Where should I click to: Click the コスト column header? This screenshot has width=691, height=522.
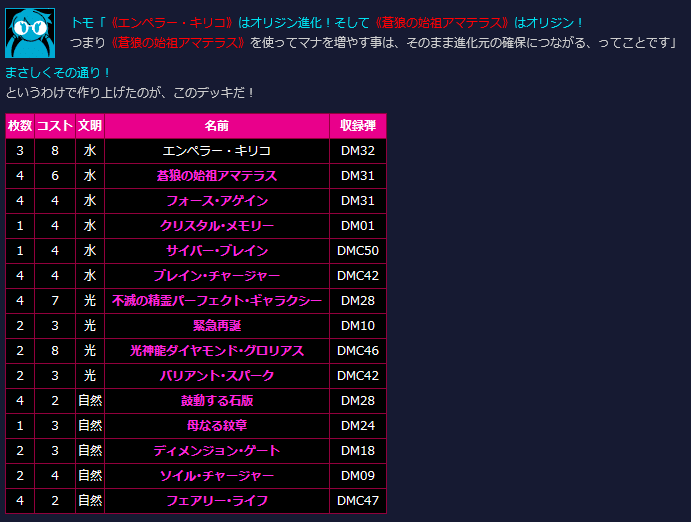[x=55, y=126]
